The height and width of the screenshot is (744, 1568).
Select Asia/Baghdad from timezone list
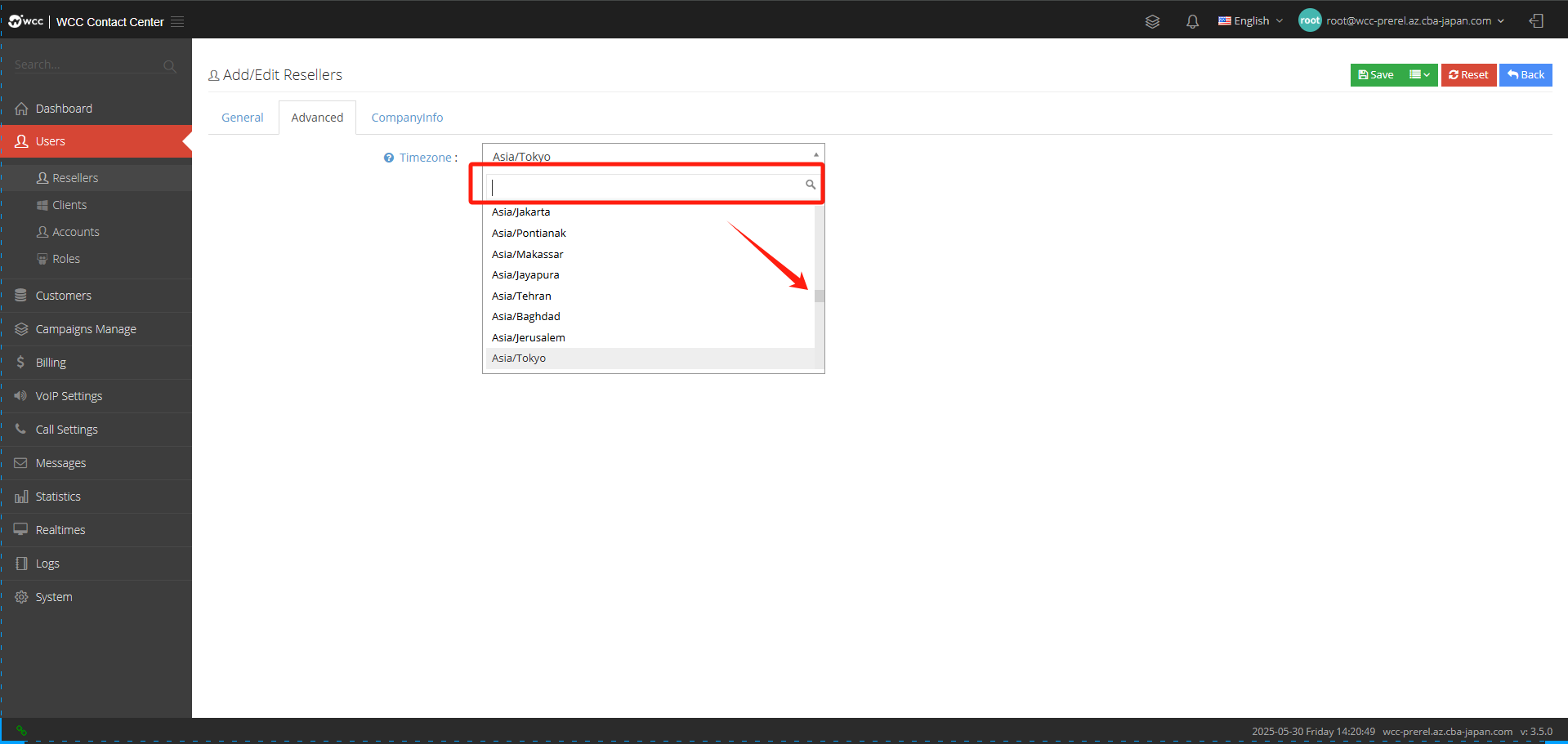pos(650,317)
